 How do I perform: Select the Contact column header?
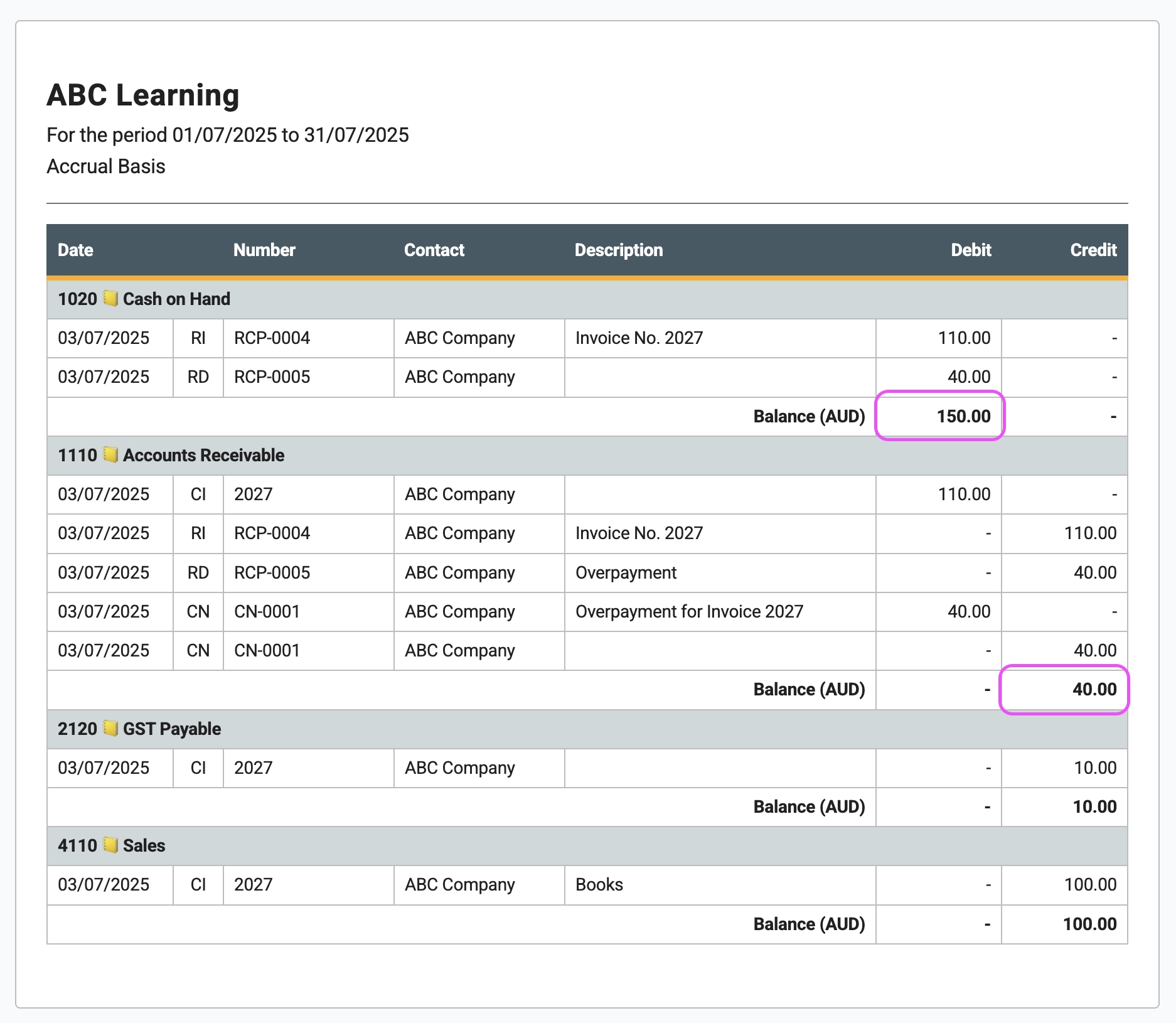coord(434,250)
